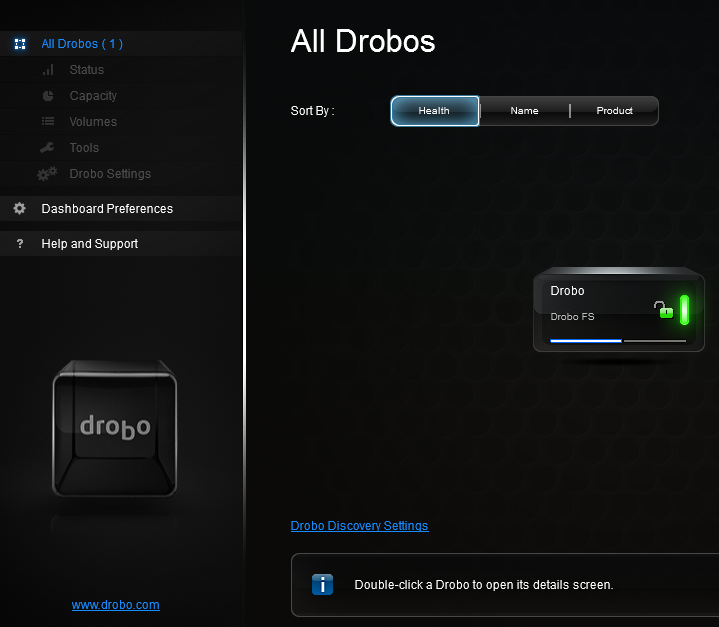Click the Drobo device name text
This screenshot has width=719, height=627.
coord(567,291)
